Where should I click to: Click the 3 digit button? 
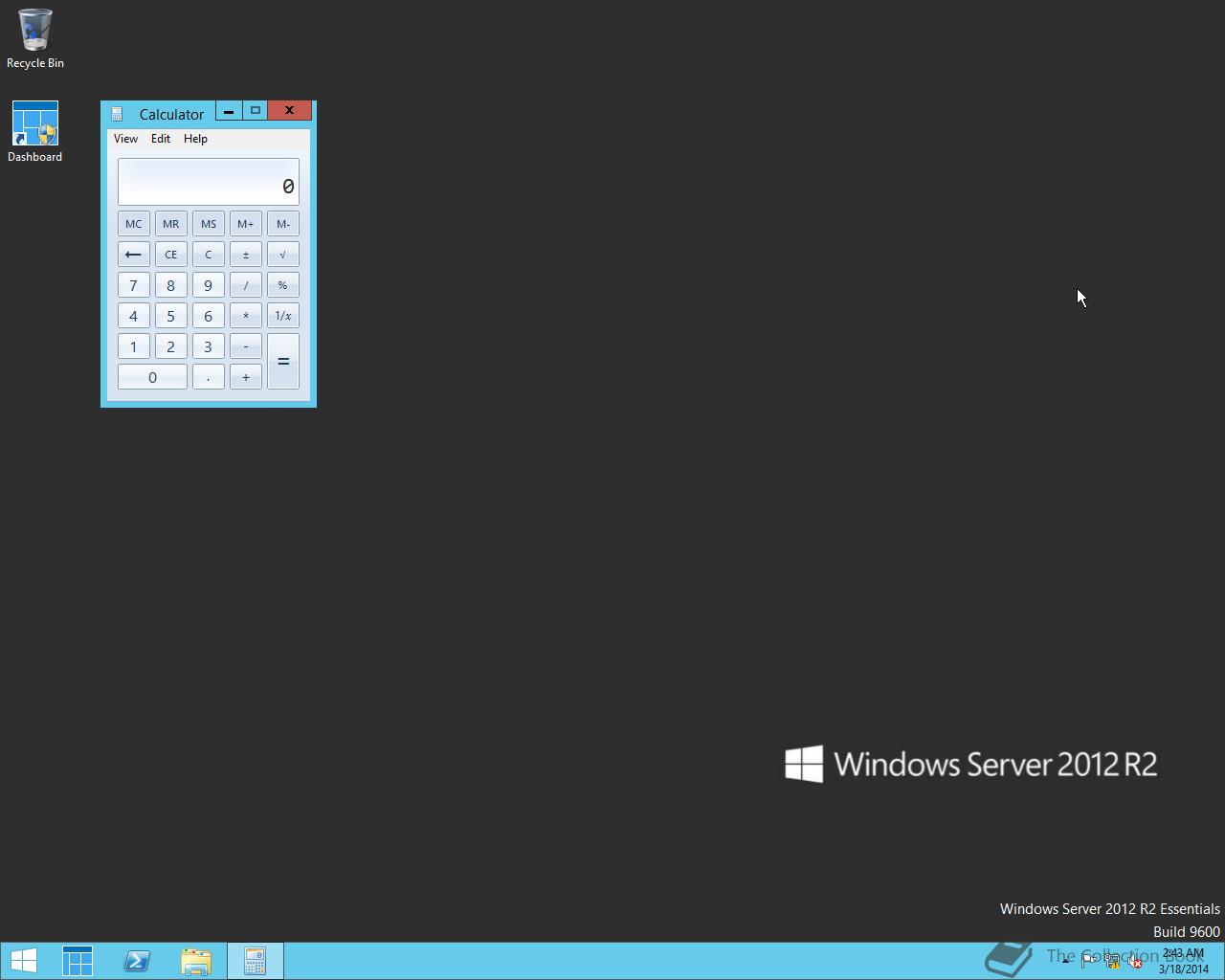(209, 346)
